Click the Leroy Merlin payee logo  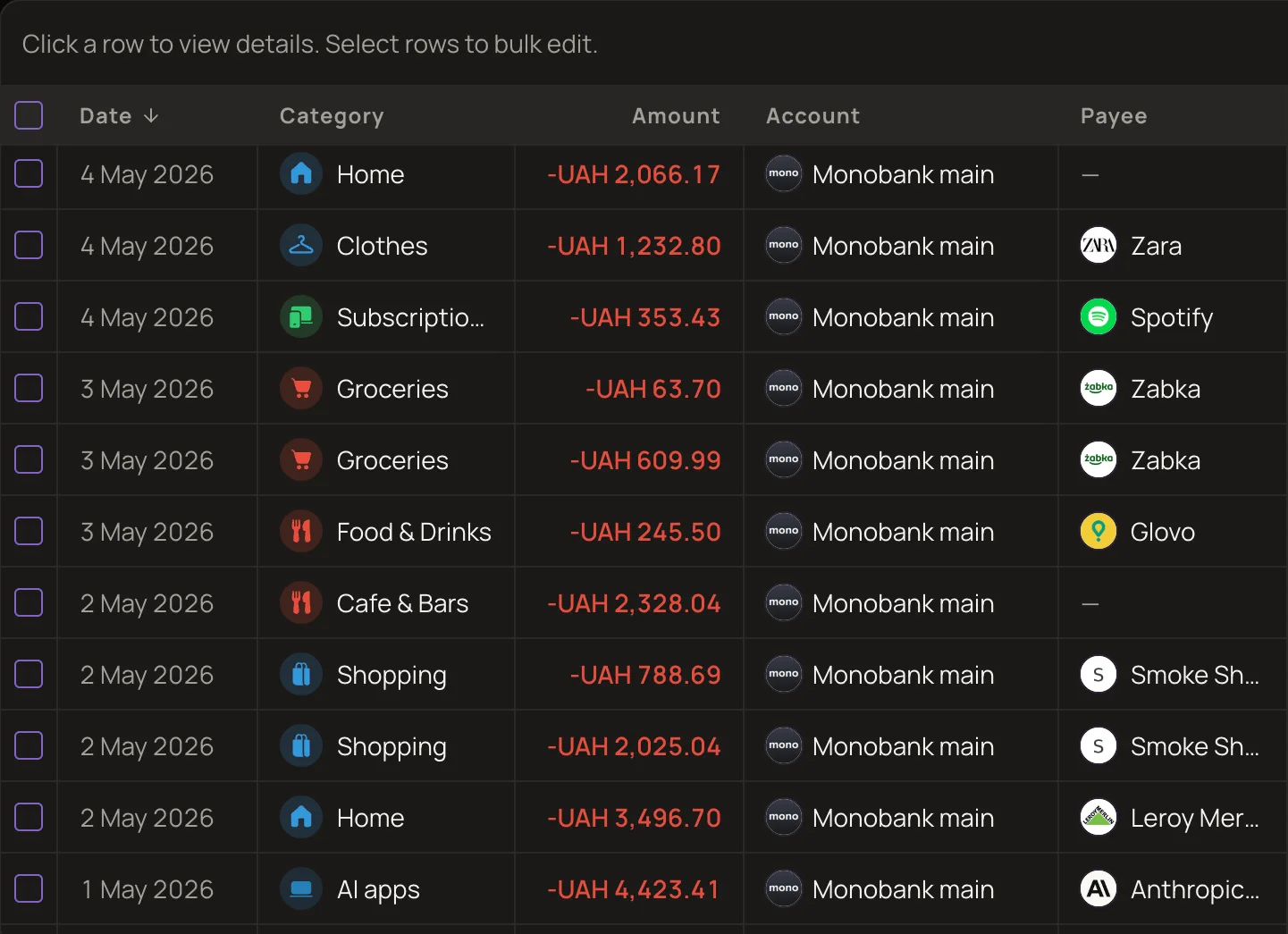coord(1099,817)
